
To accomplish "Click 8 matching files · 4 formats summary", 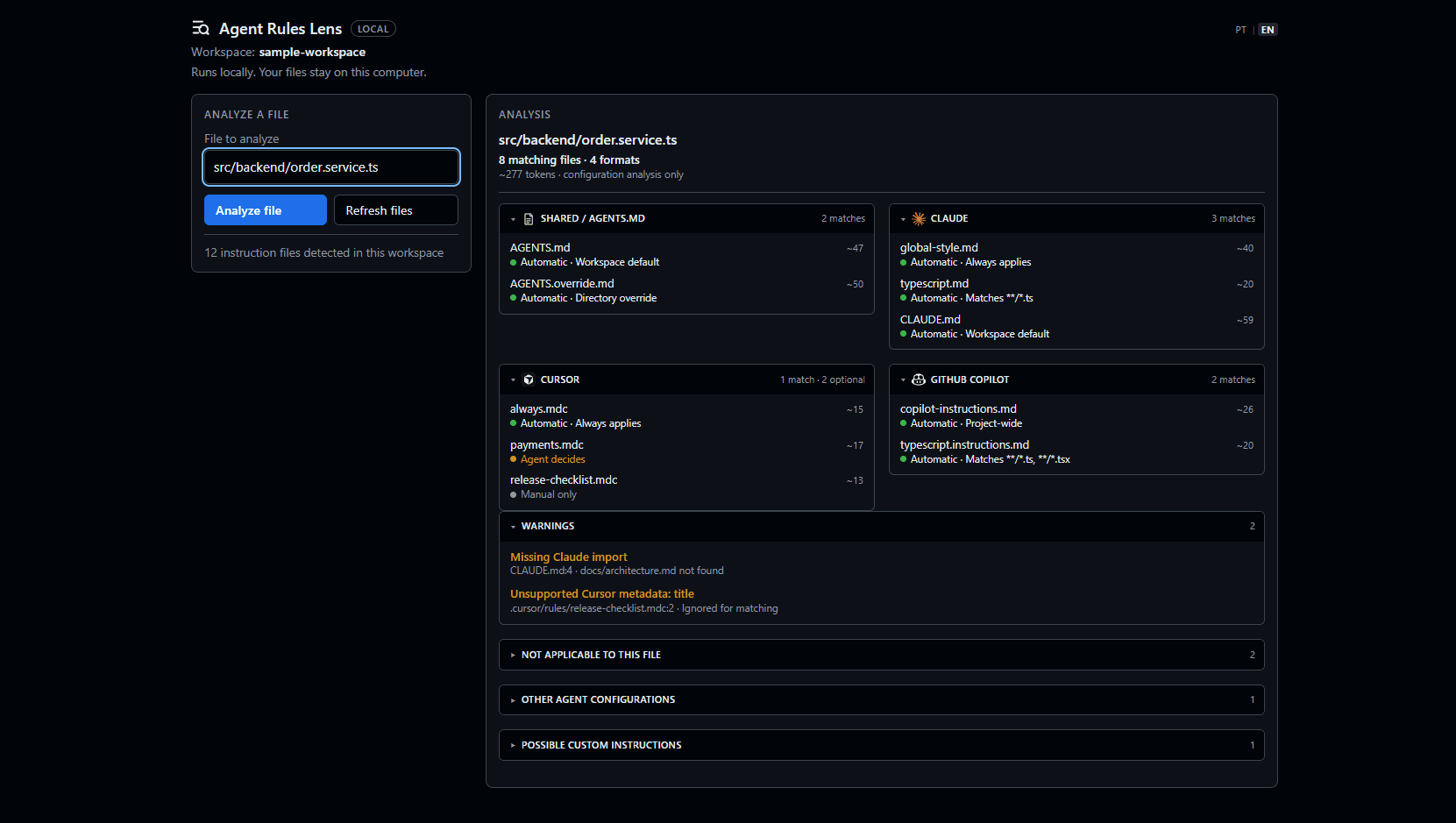I will [569, 160].
